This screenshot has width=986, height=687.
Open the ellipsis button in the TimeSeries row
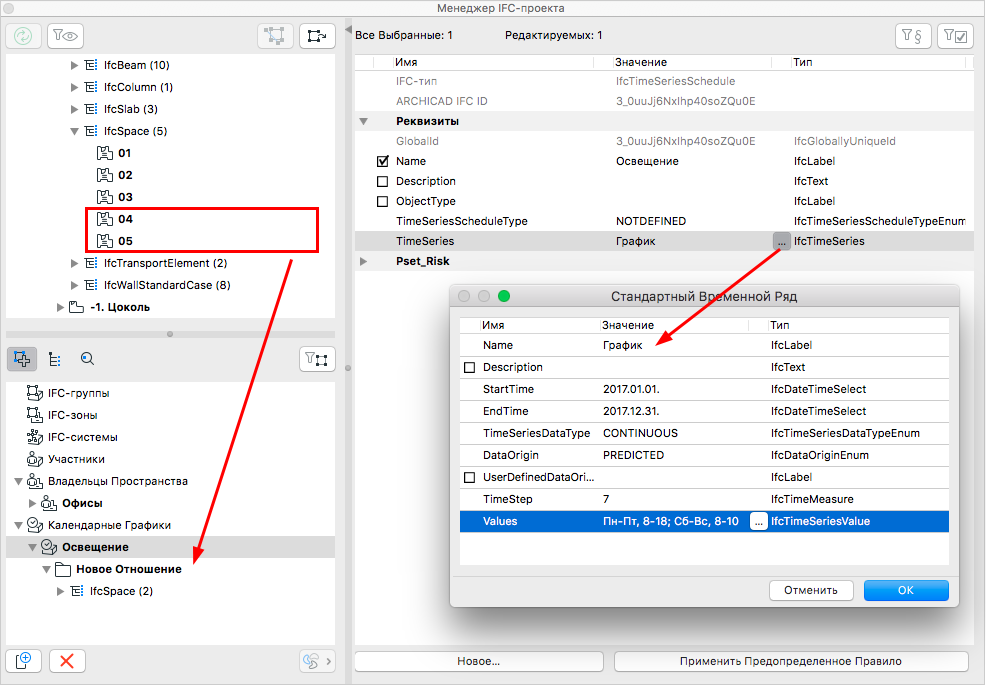pyautogui.click(x=781, y=241)
